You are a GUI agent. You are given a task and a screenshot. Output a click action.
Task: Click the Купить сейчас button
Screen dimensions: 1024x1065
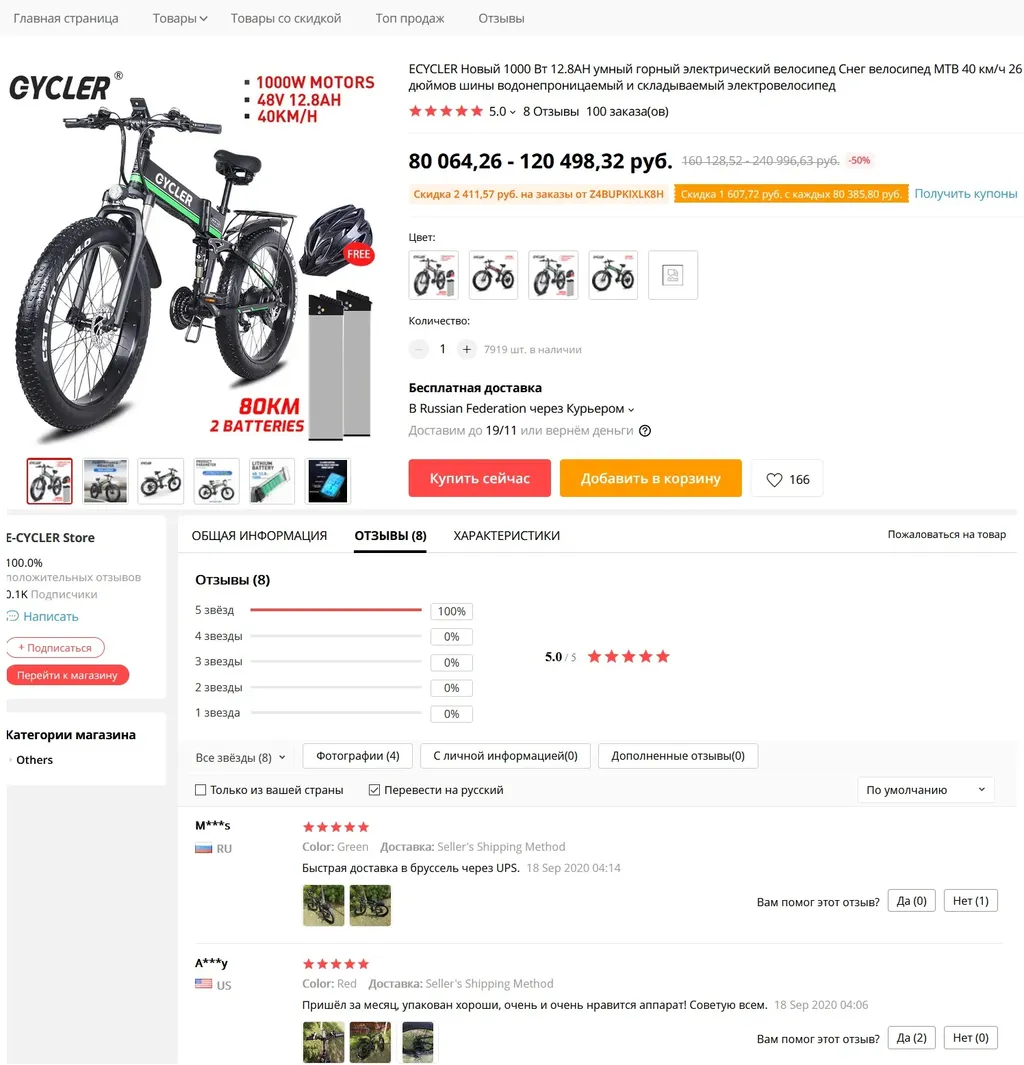(479, 478)
